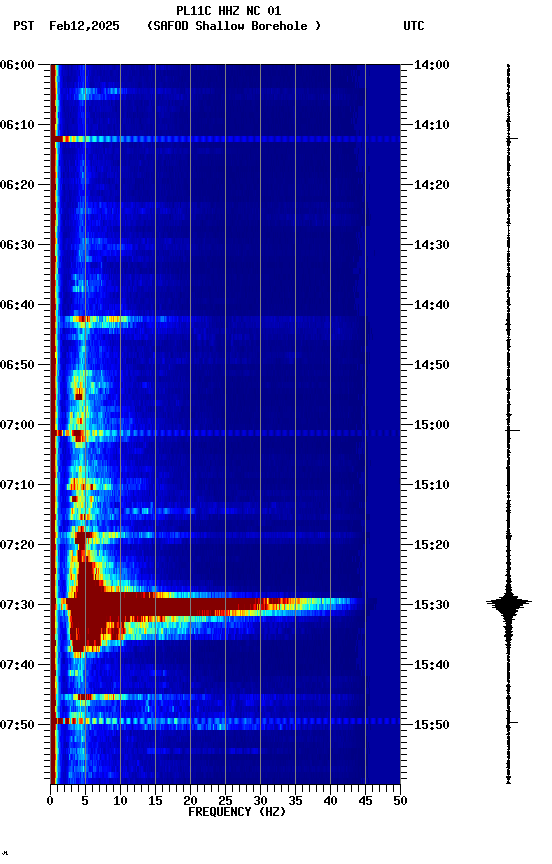Click the 15:00 UTC time label
Viewport: 552px width, 864px height.
click(x=432, y=425)
